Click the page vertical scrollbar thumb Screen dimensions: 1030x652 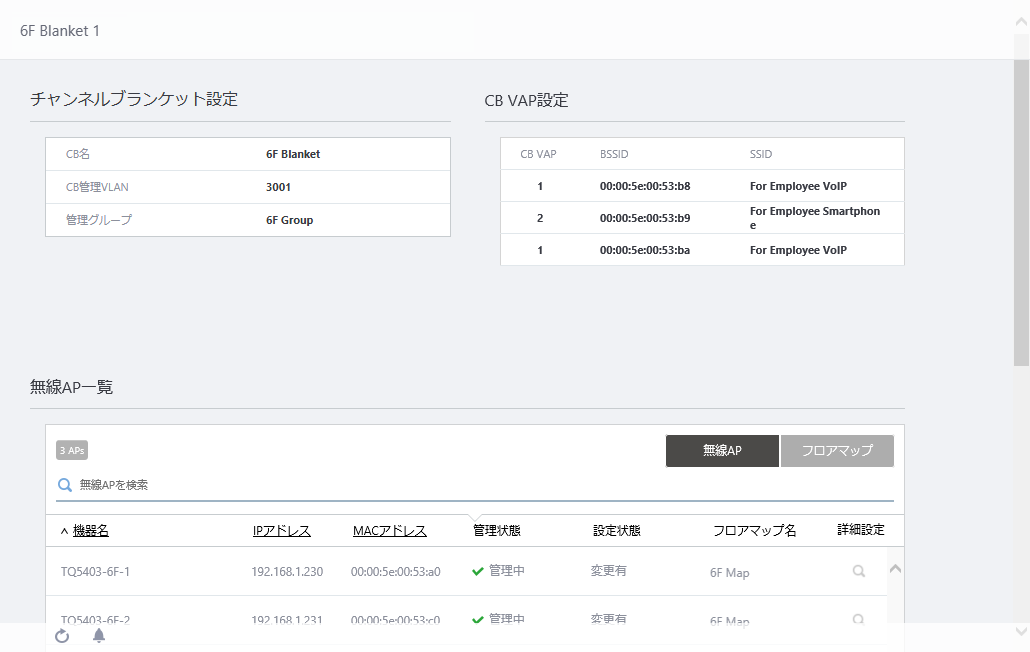pos(1021,213)
